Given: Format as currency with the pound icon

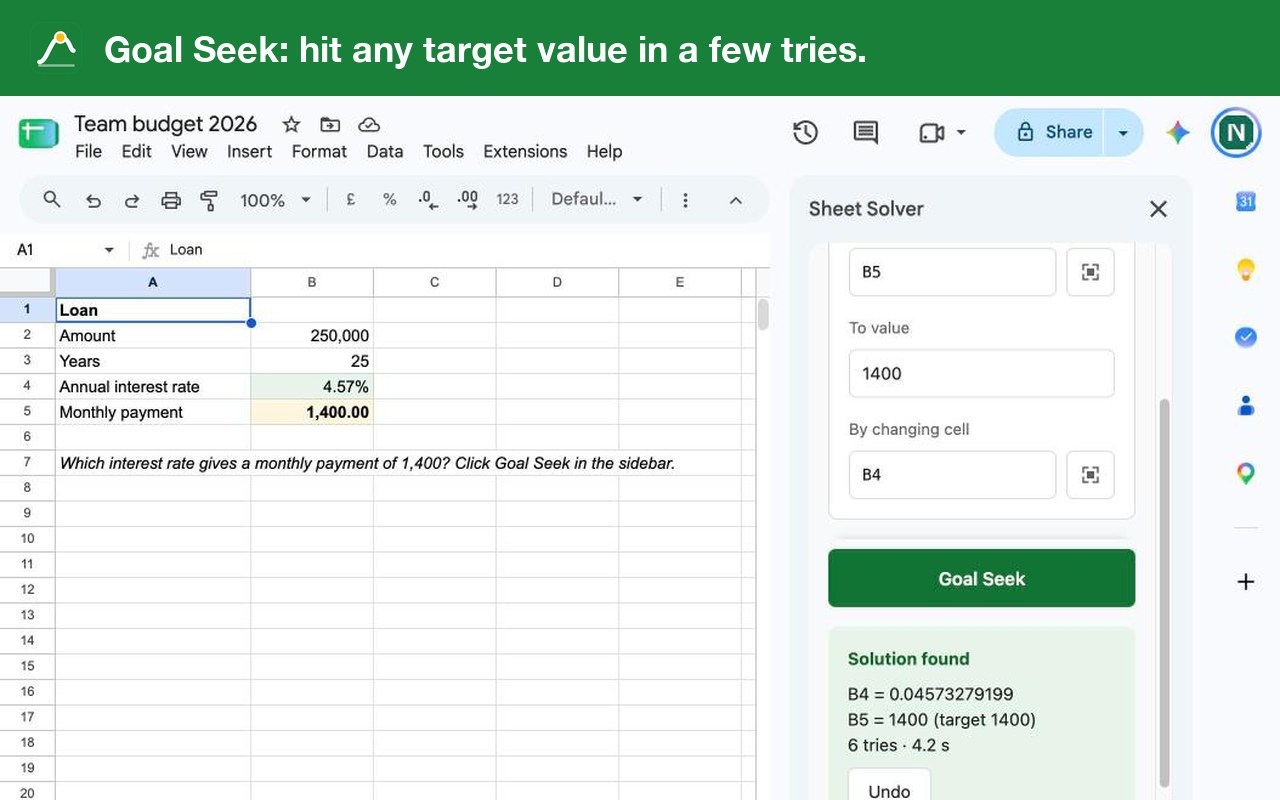Looking at the screenshot, I should (351, 199).
